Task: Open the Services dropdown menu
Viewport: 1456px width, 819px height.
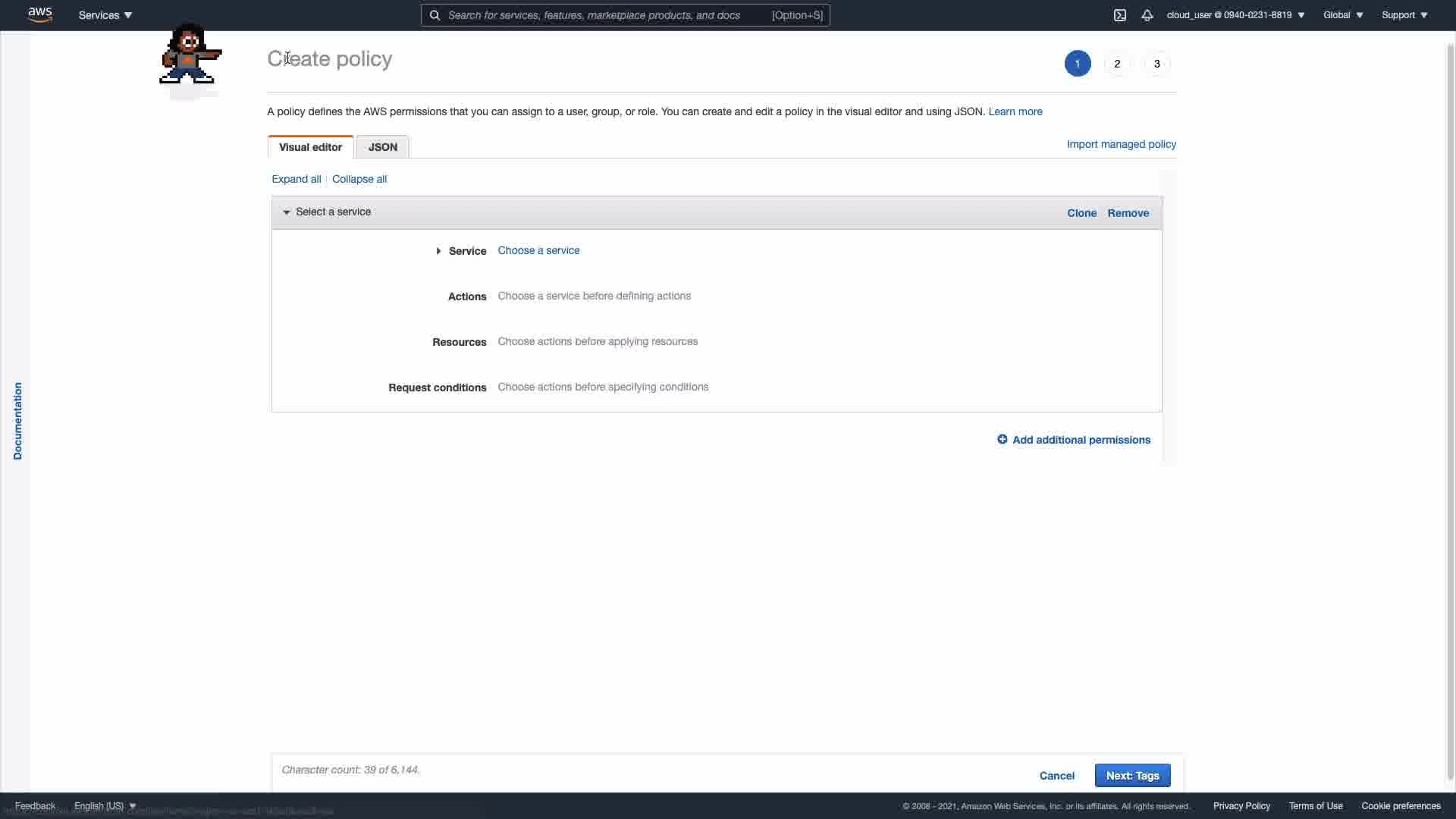Action: click(105, 15)
